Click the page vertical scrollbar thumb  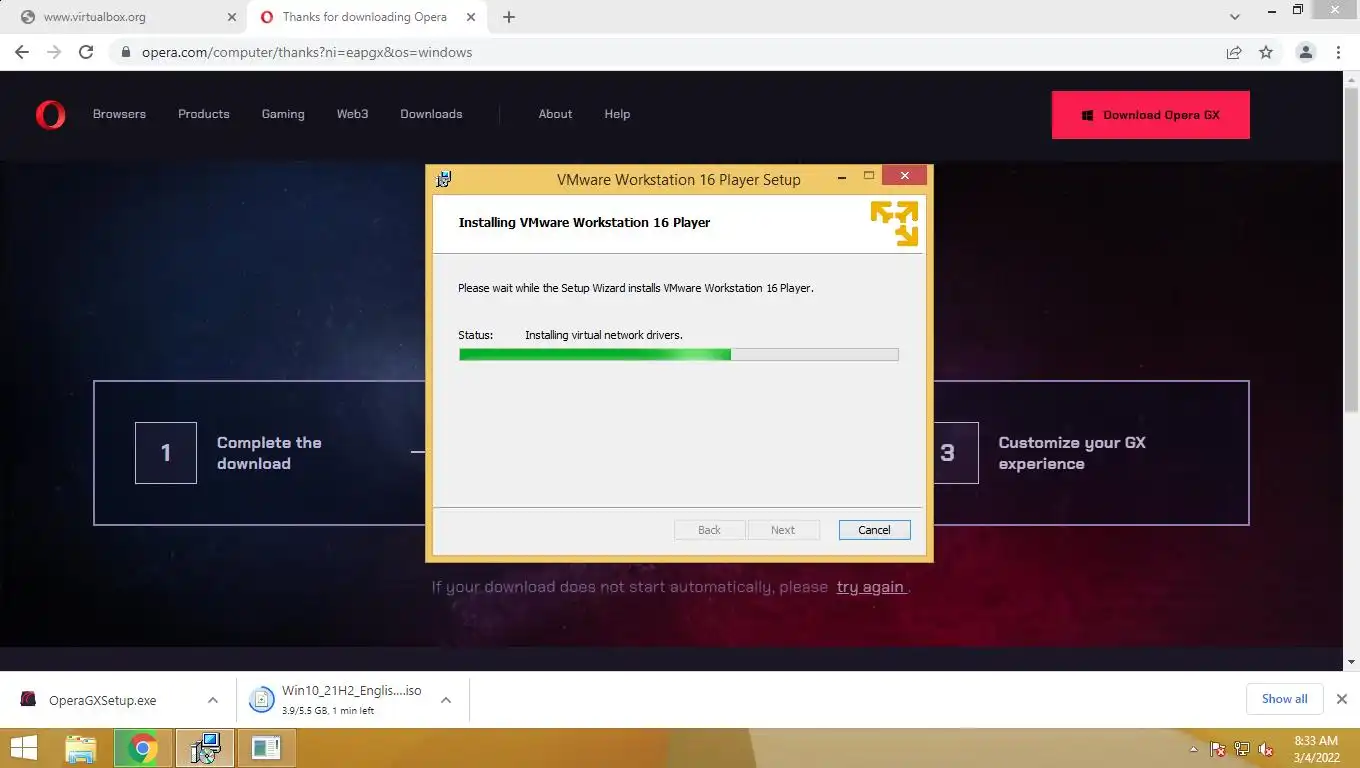click(1351, 250)
